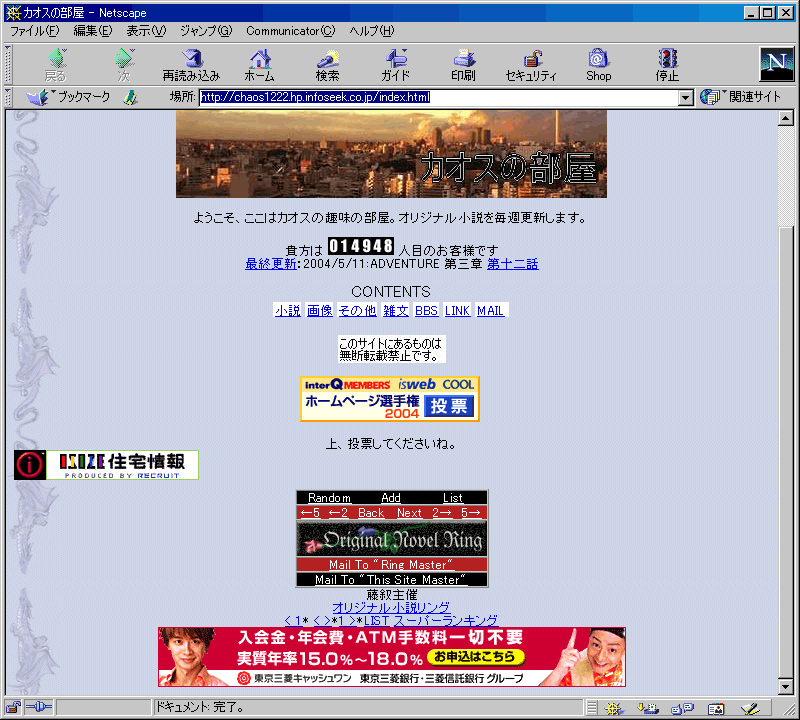
Task: Stop loading with 停止 icon
Action: tap(667, 65)
